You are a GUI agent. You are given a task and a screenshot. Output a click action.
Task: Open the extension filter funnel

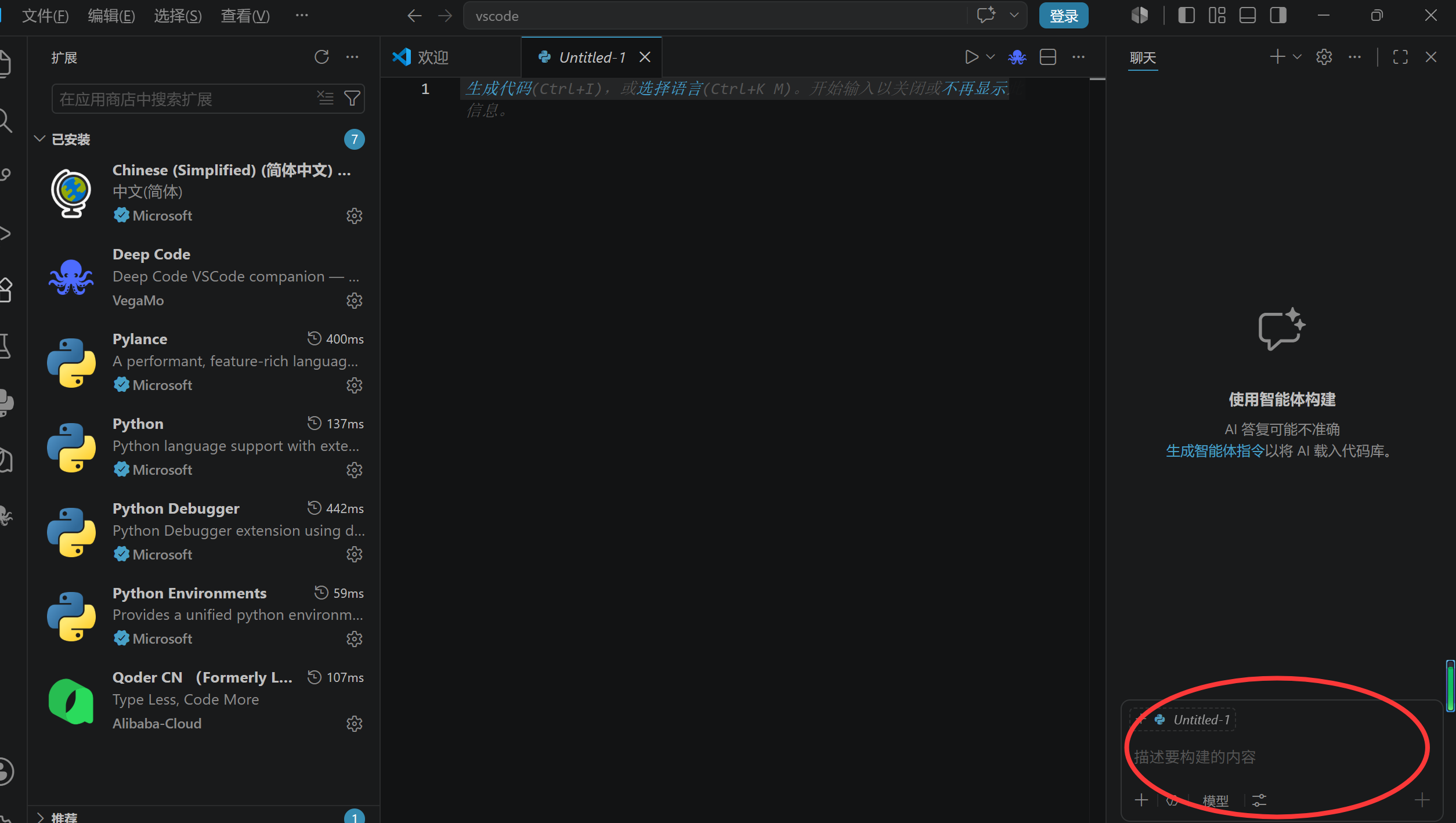352,98
